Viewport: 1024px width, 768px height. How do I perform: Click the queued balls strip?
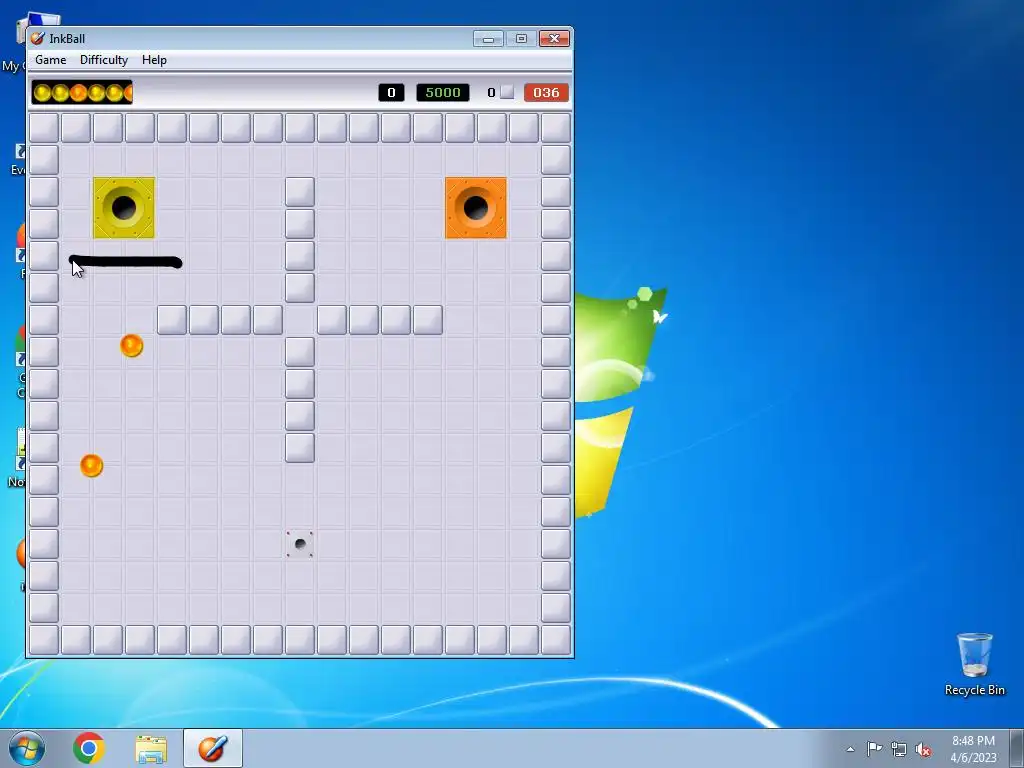pyautogui.click(x=82, y=93)
